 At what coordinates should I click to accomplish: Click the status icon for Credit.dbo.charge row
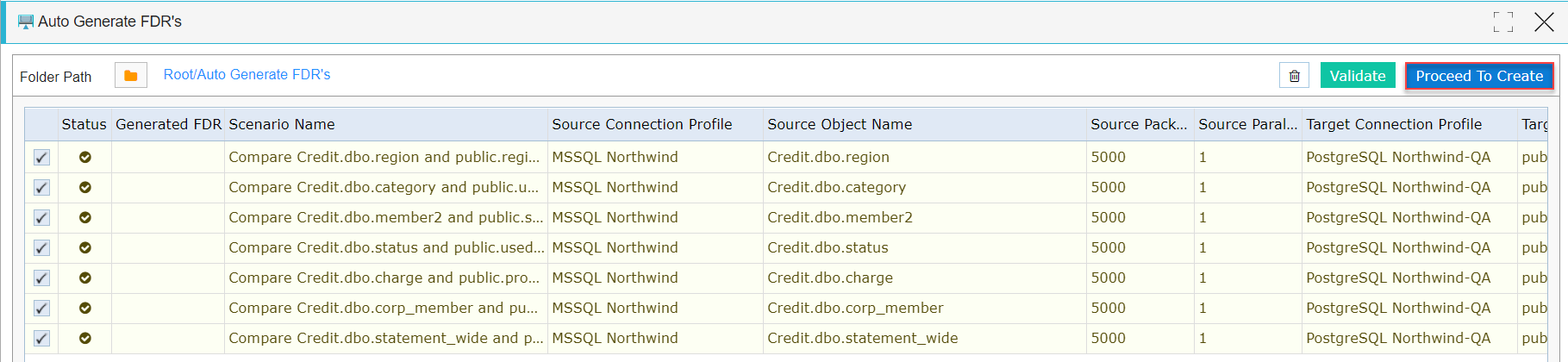coord(85,278)
